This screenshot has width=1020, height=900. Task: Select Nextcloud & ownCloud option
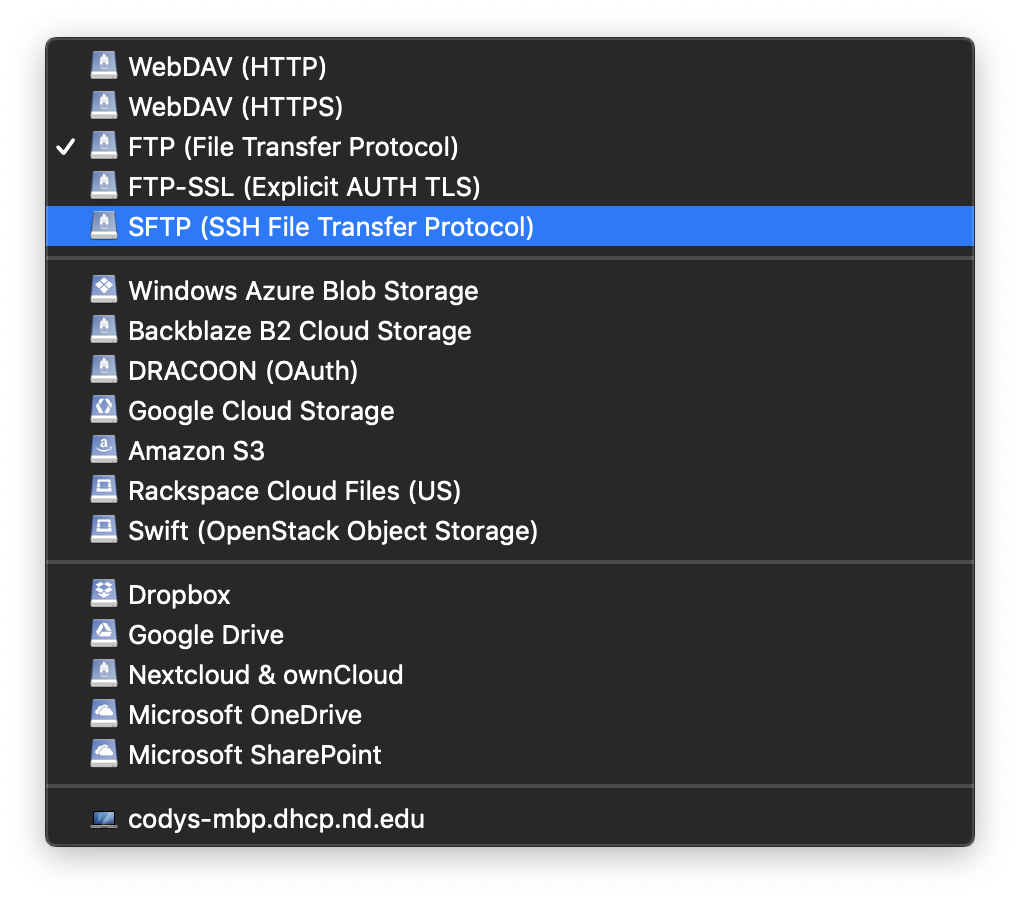pos(265,675)
